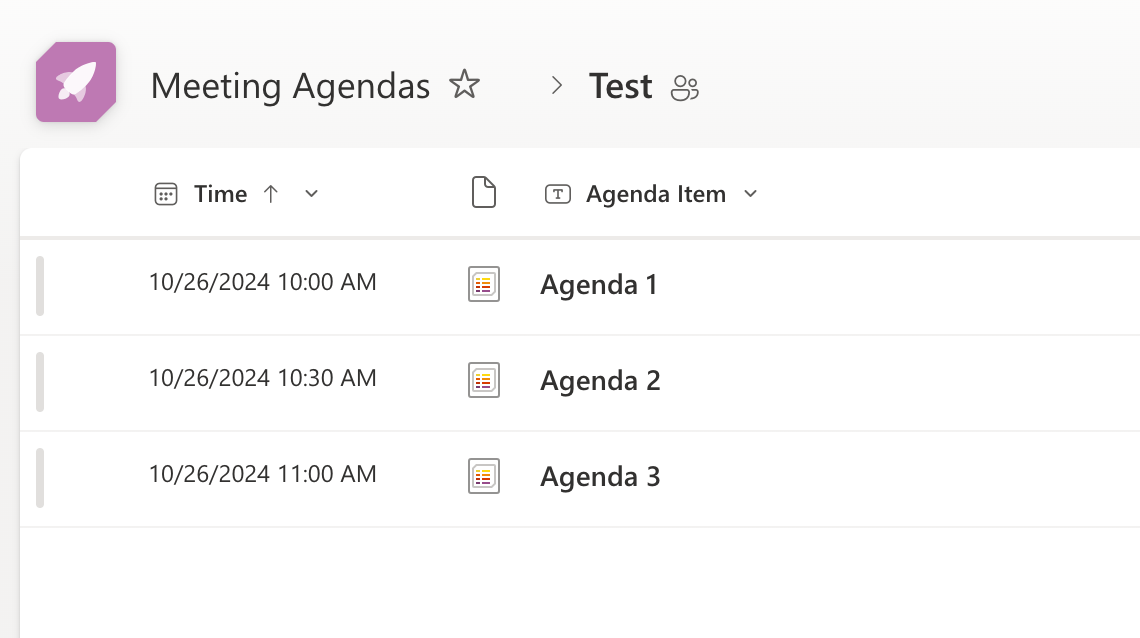
Task: Favorite Meeting Agendas with the star icon
Action: (x=465, y=85)
